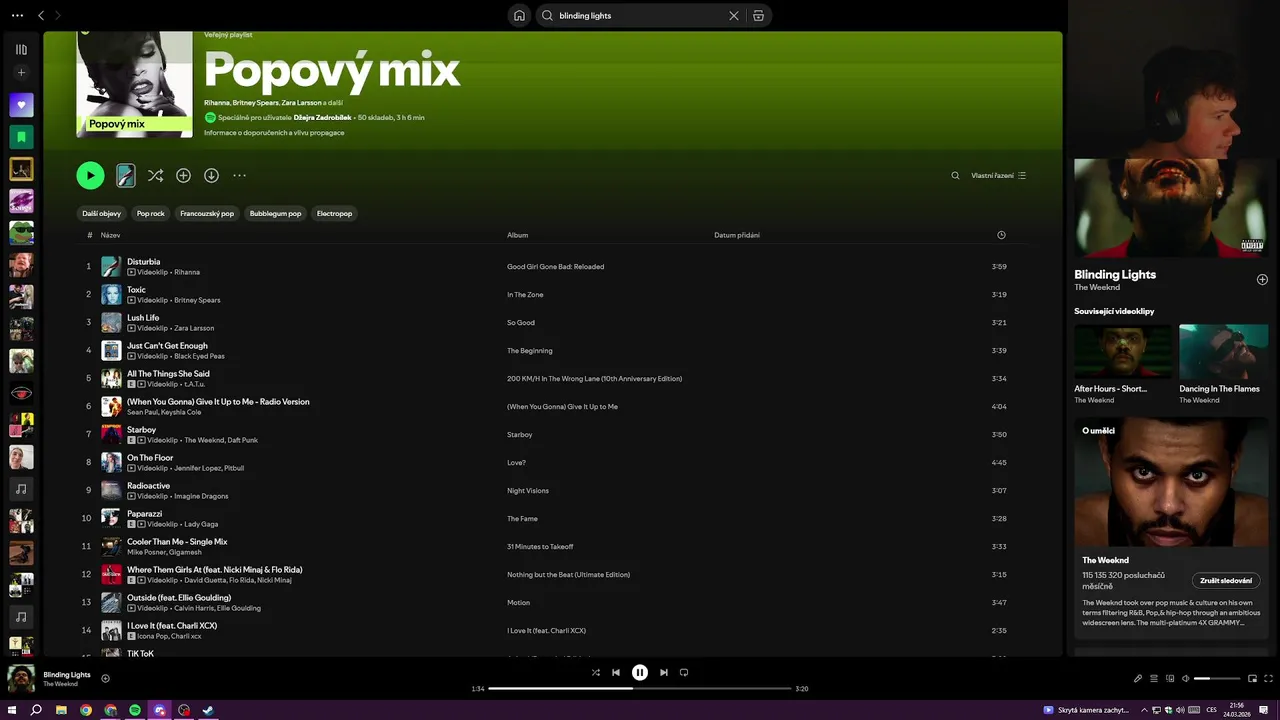Sort by Album column header

[x=517, y=235]
